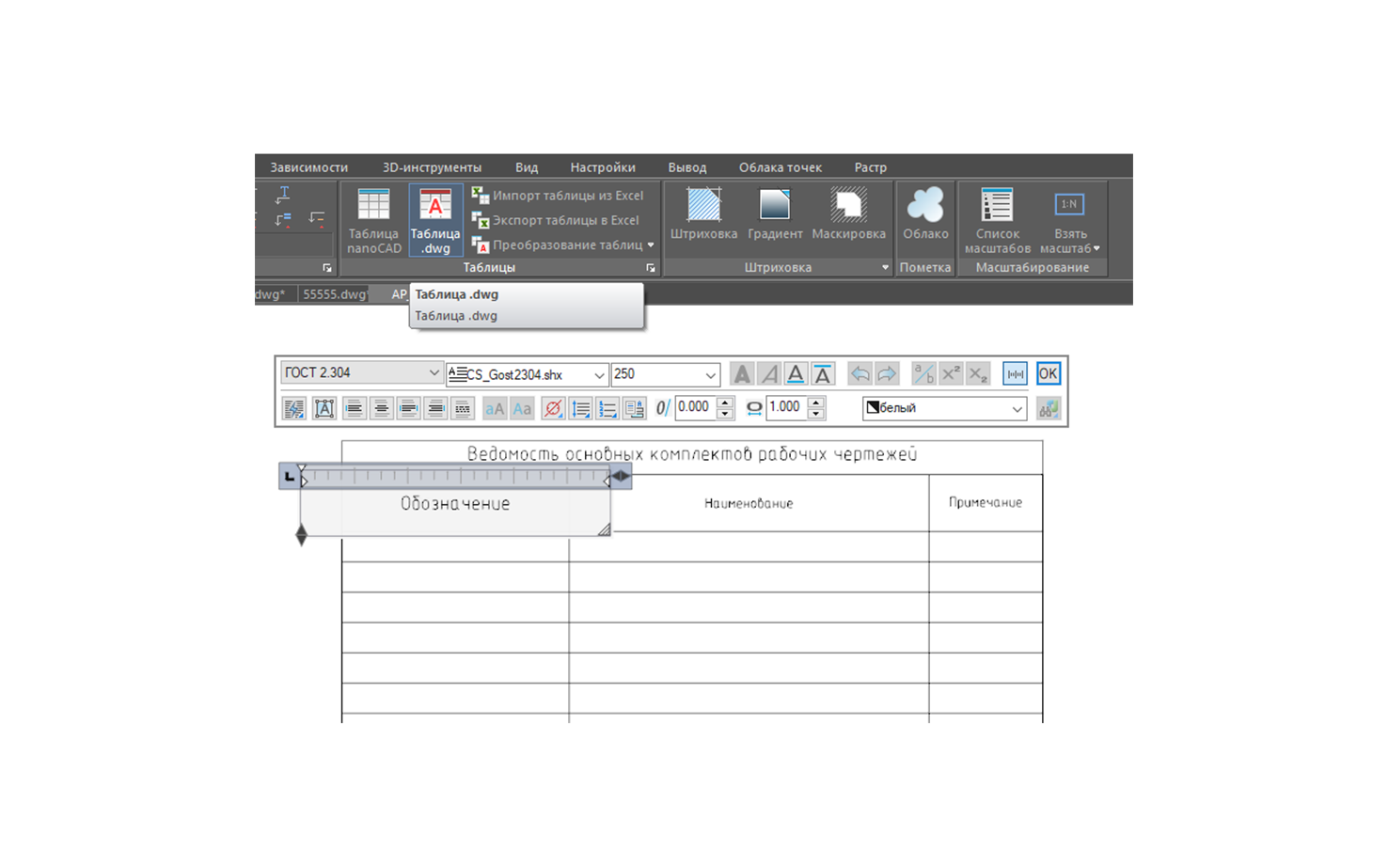Toggle bold text formatting
Viewport: 1388px width, 868px height.
coord(742,374)
